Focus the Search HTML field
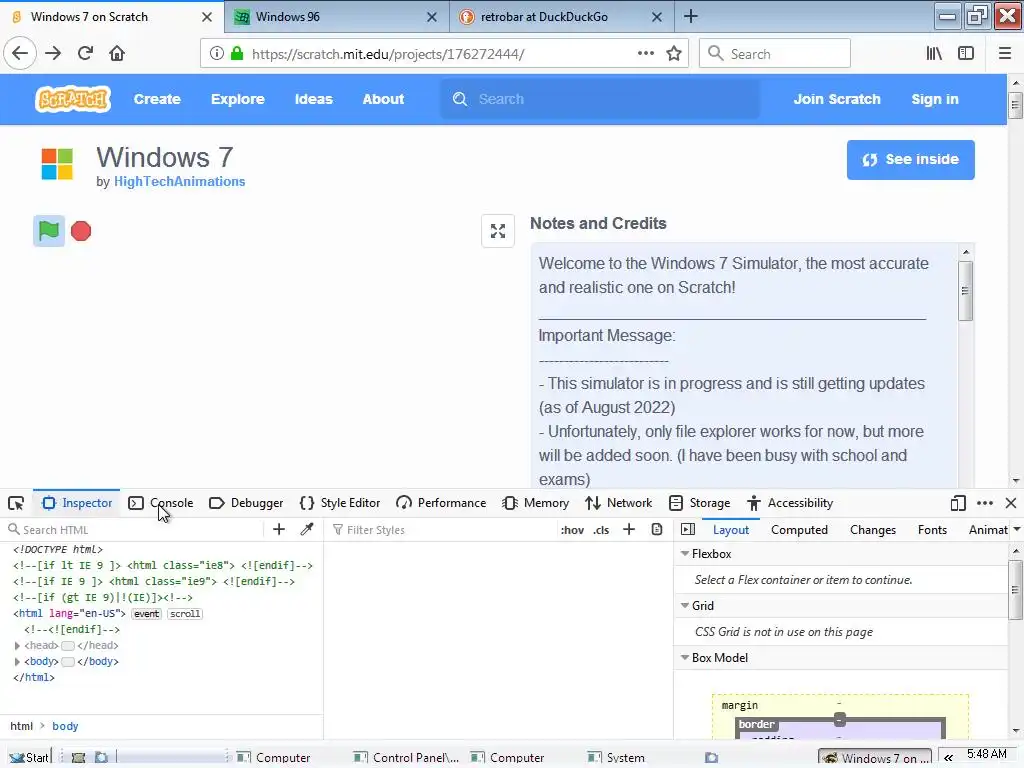Image resolution: width=1024 pixels, height=768 pixels. click(134, 530)
